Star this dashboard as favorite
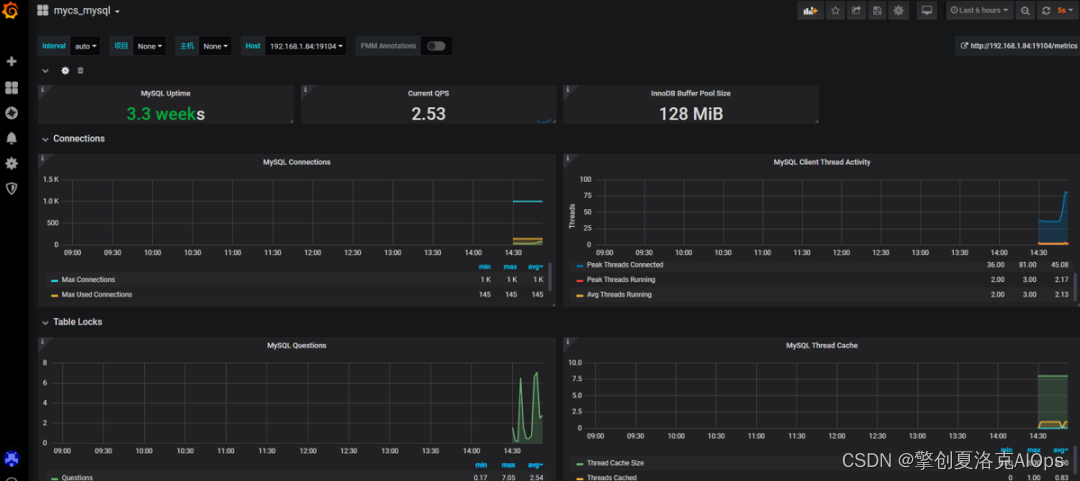The width and height of the screenshot is (1080, 481). pos(835,10)
